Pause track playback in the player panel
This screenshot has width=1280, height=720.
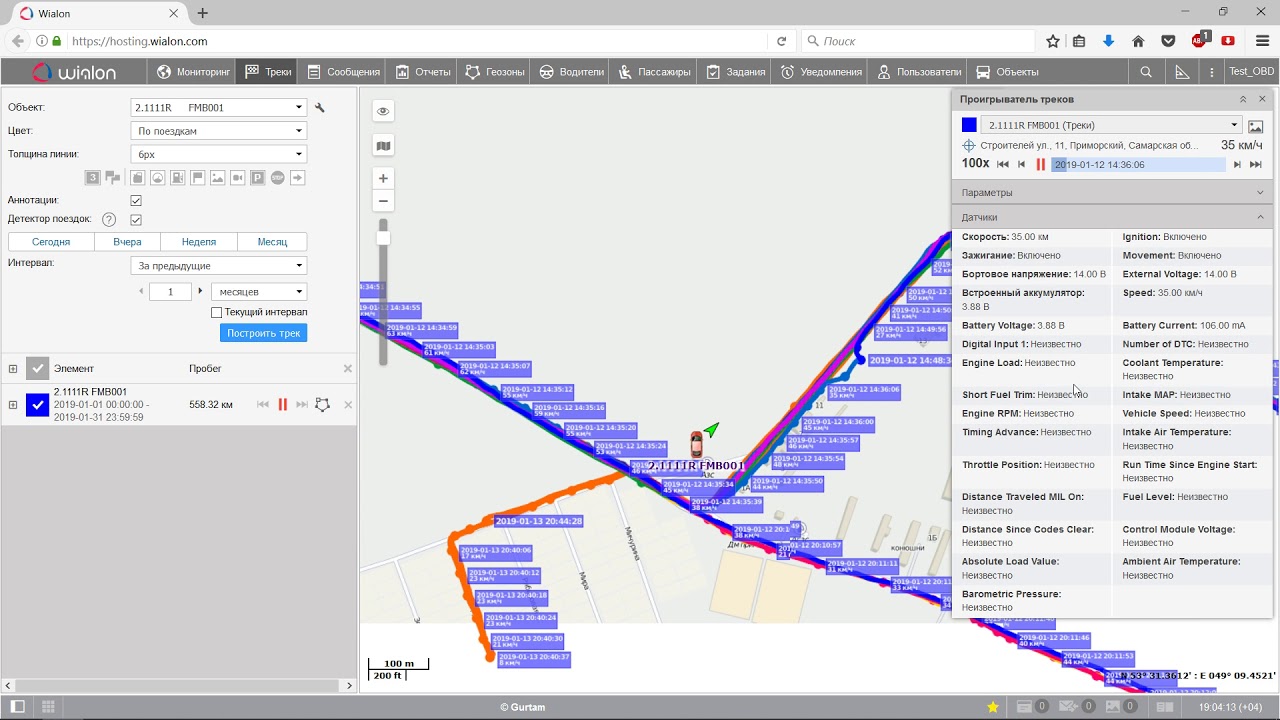1040,164
